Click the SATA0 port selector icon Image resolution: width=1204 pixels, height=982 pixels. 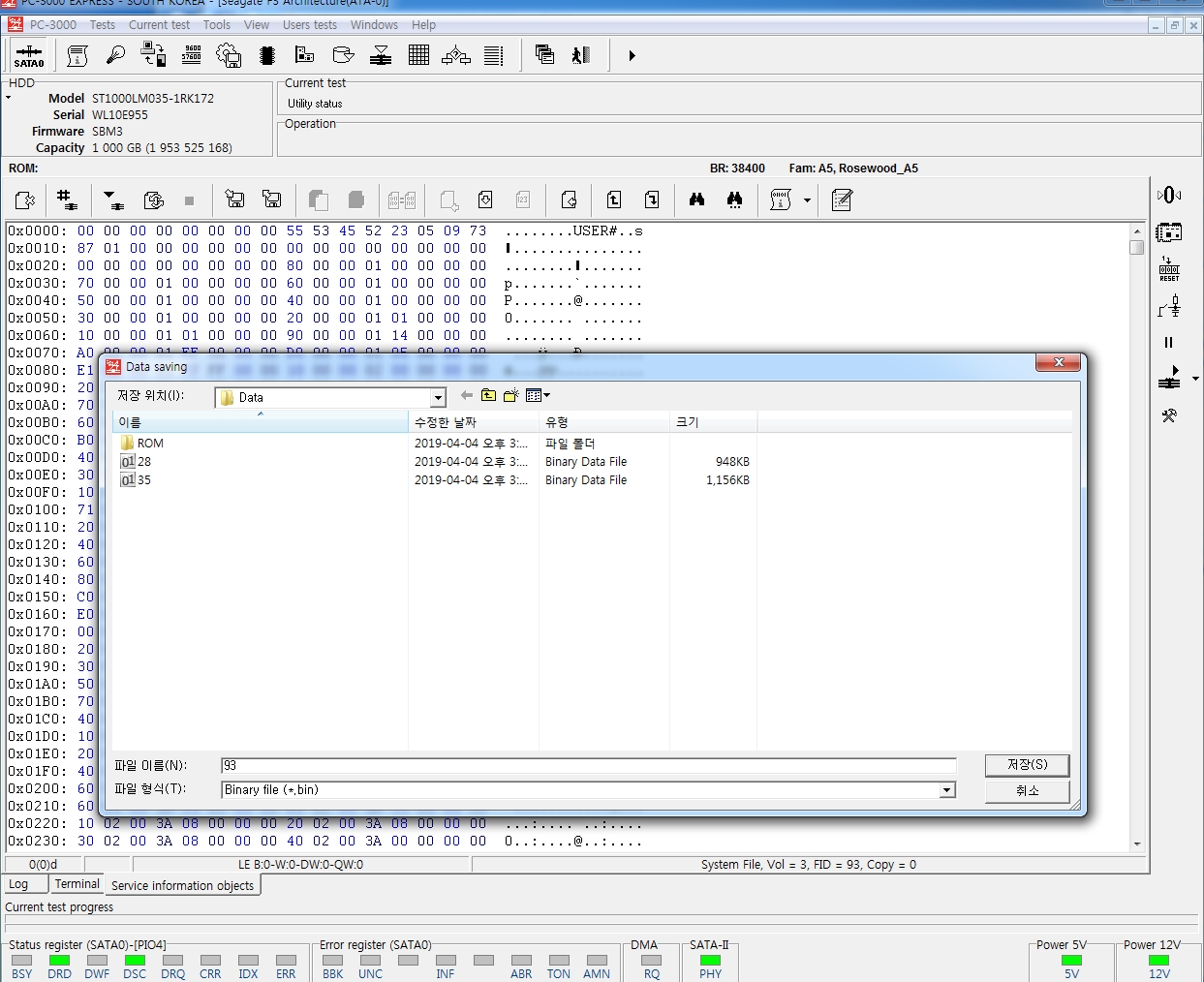tap(29, 56)
